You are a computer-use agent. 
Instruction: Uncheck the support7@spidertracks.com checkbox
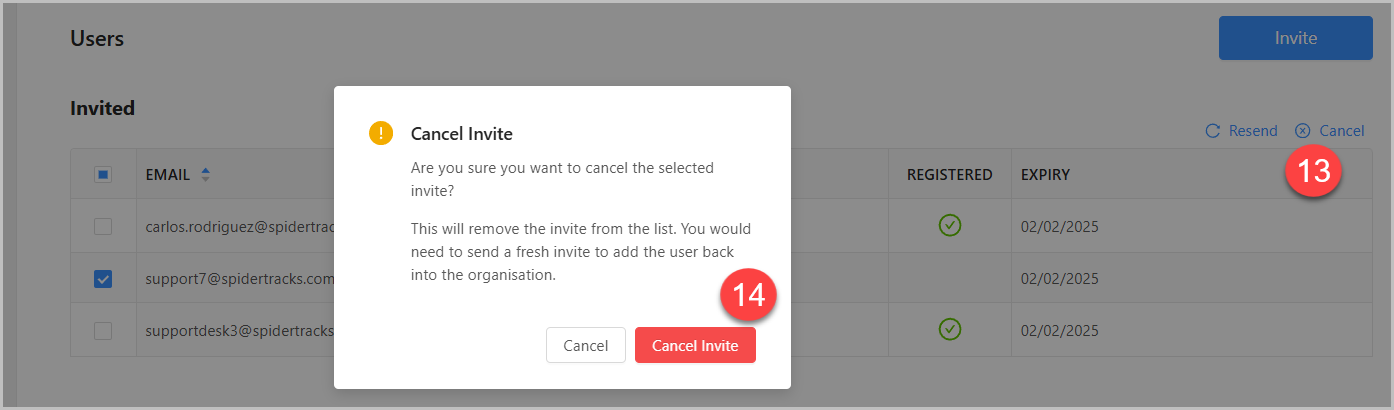103,279
